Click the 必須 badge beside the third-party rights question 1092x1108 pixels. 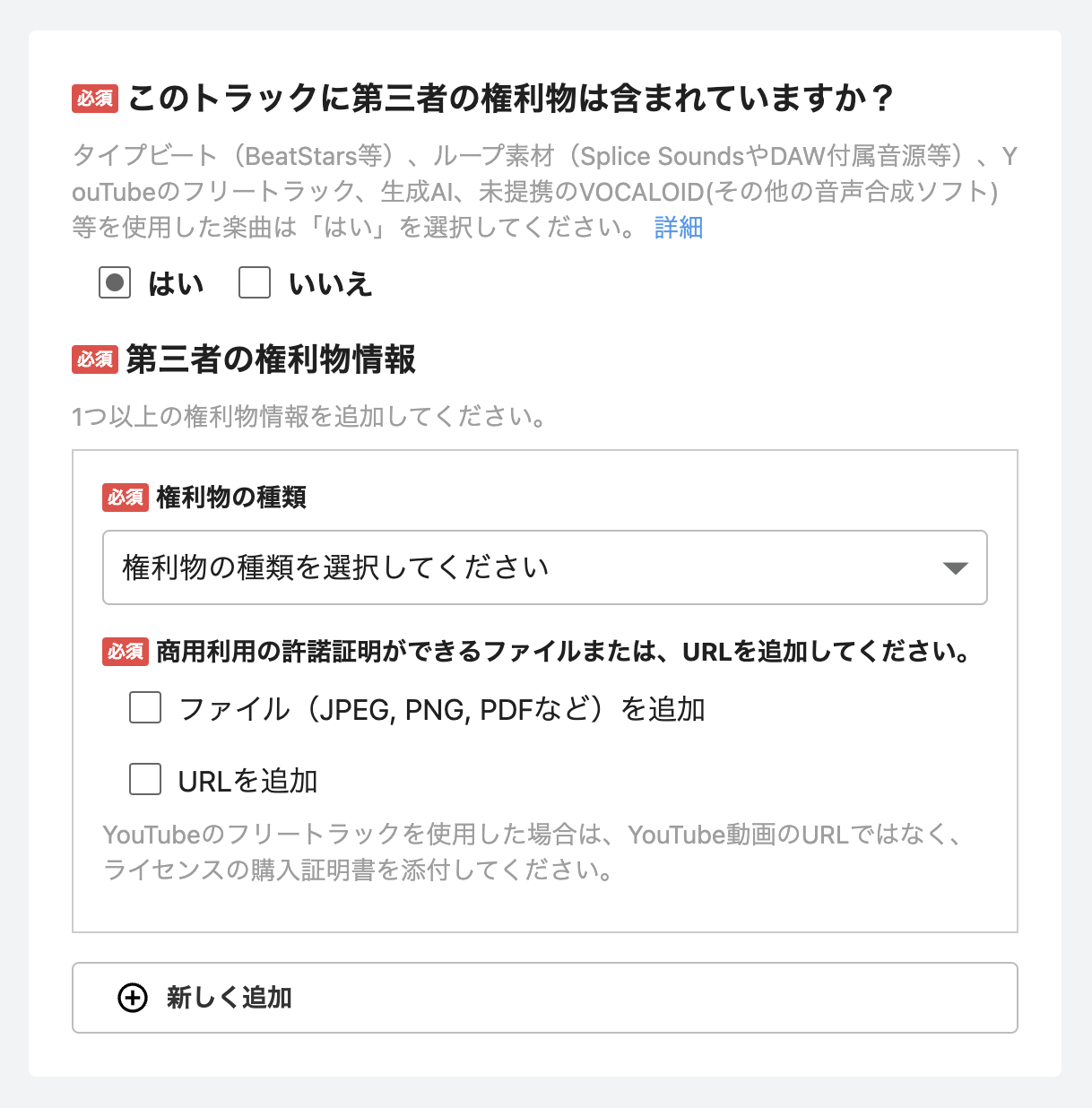(x=95, y=98)
